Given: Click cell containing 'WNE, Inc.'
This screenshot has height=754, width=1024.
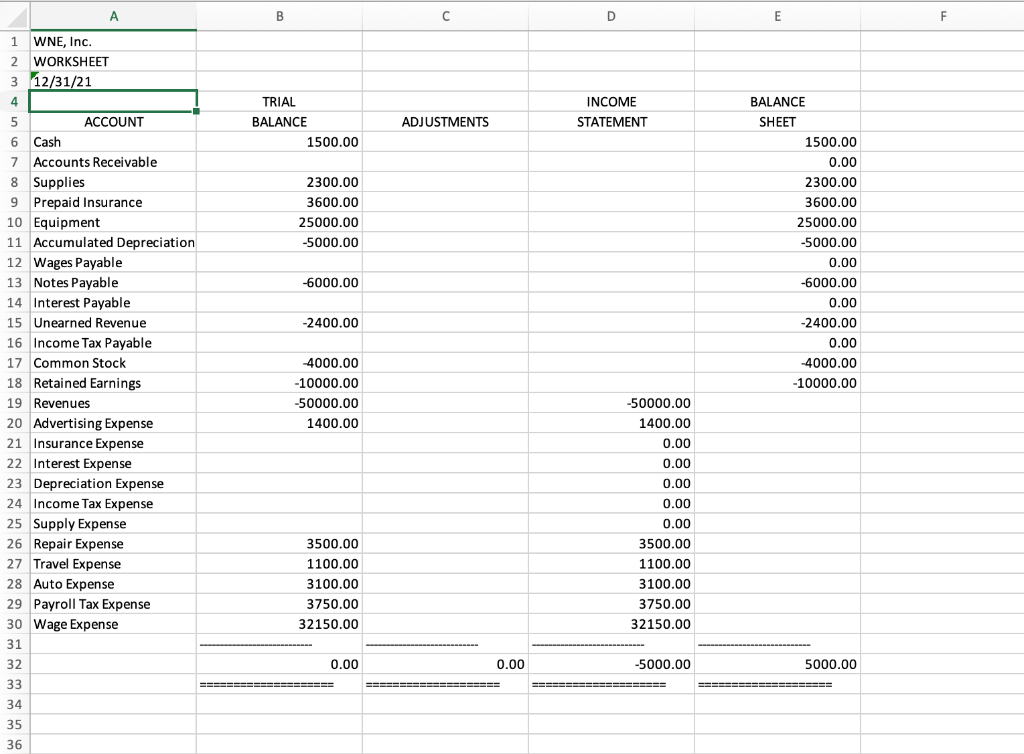Looking at the screenshot, I should point(113,41).
